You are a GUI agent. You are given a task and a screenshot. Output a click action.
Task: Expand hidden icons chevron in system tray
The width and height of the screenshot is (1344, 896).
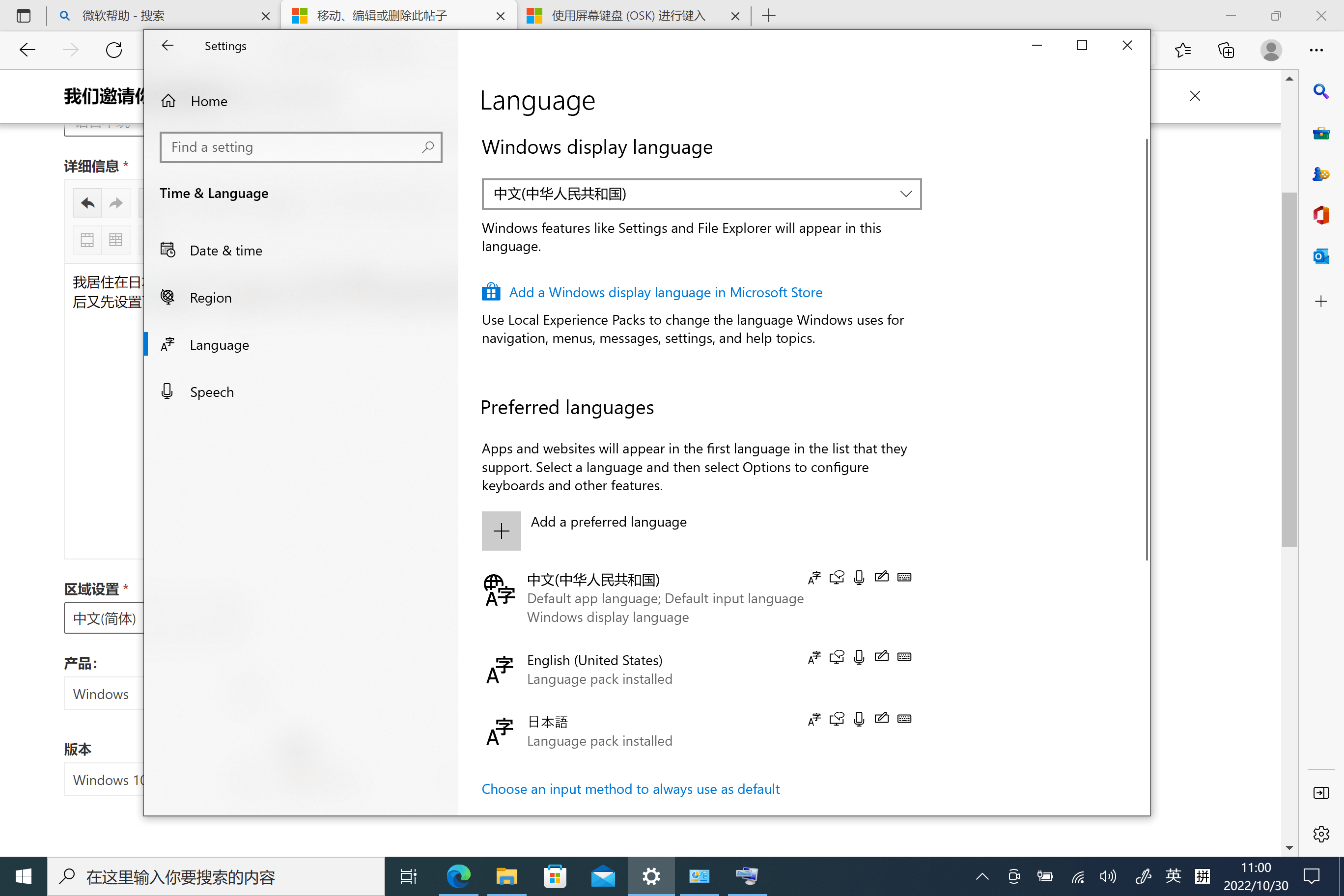click(981, 876)
